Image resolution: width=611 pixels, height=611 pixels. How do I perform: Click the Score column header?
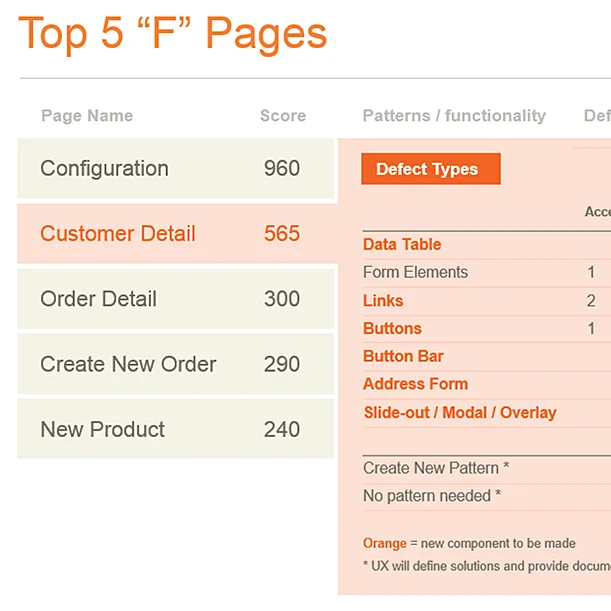283,116
